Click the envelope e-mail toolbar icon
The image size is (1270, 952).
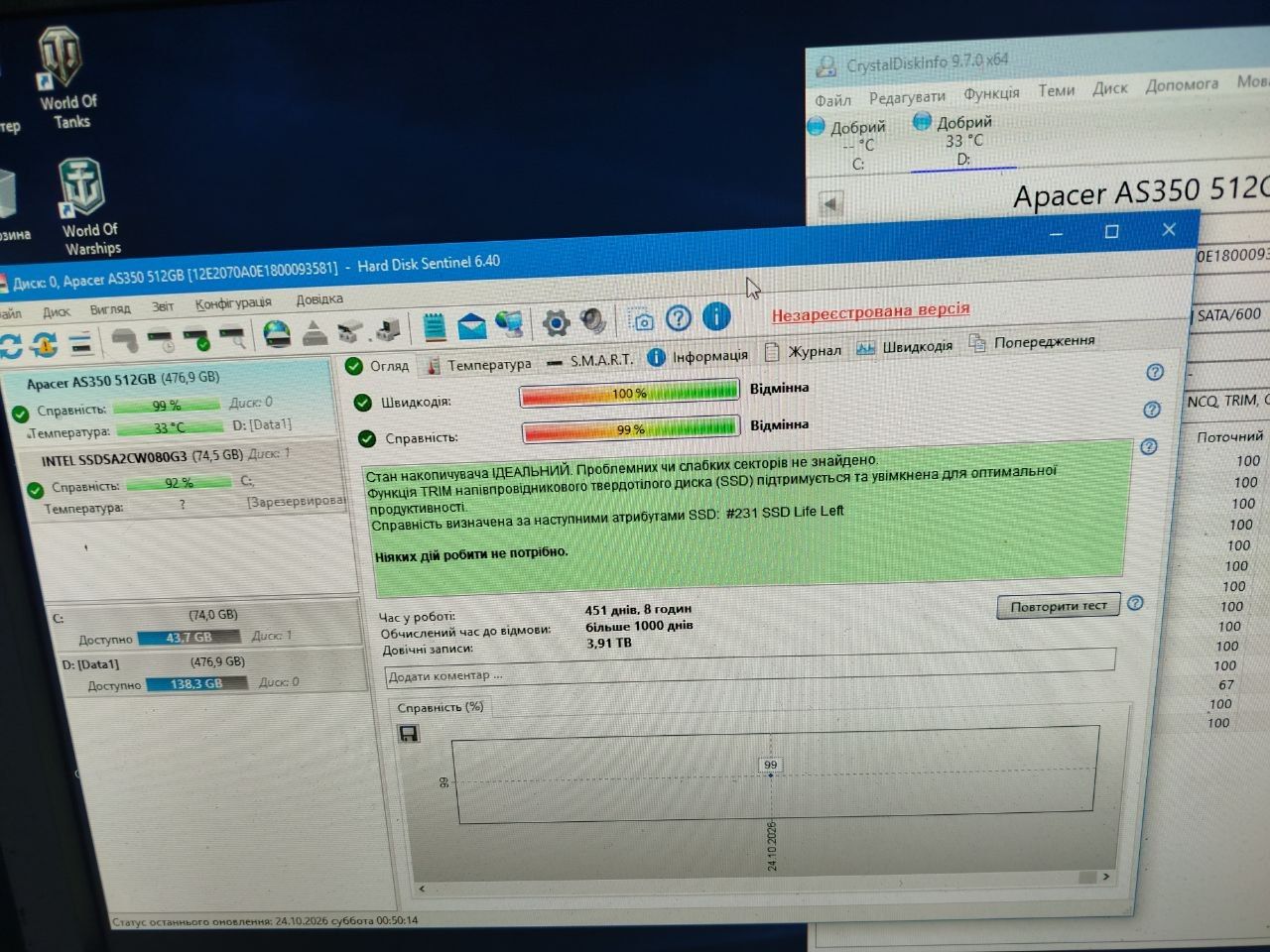(x=471, y=325)
